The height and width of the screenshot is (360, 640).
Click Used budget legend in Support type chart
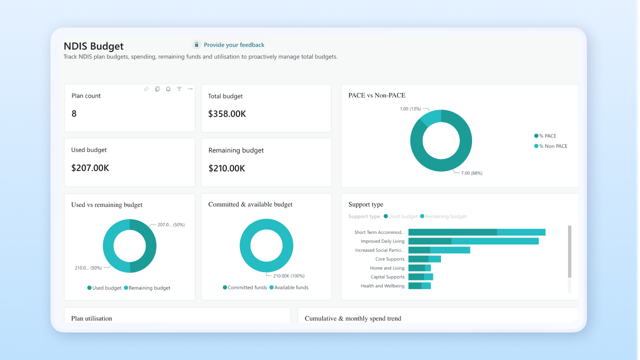point(401,216)
